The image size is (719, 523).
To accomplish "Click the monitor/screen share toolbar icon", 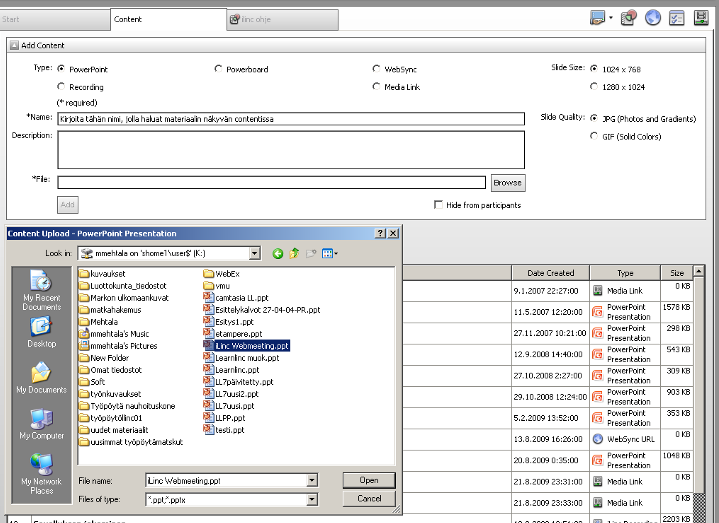I will point(597,19).
